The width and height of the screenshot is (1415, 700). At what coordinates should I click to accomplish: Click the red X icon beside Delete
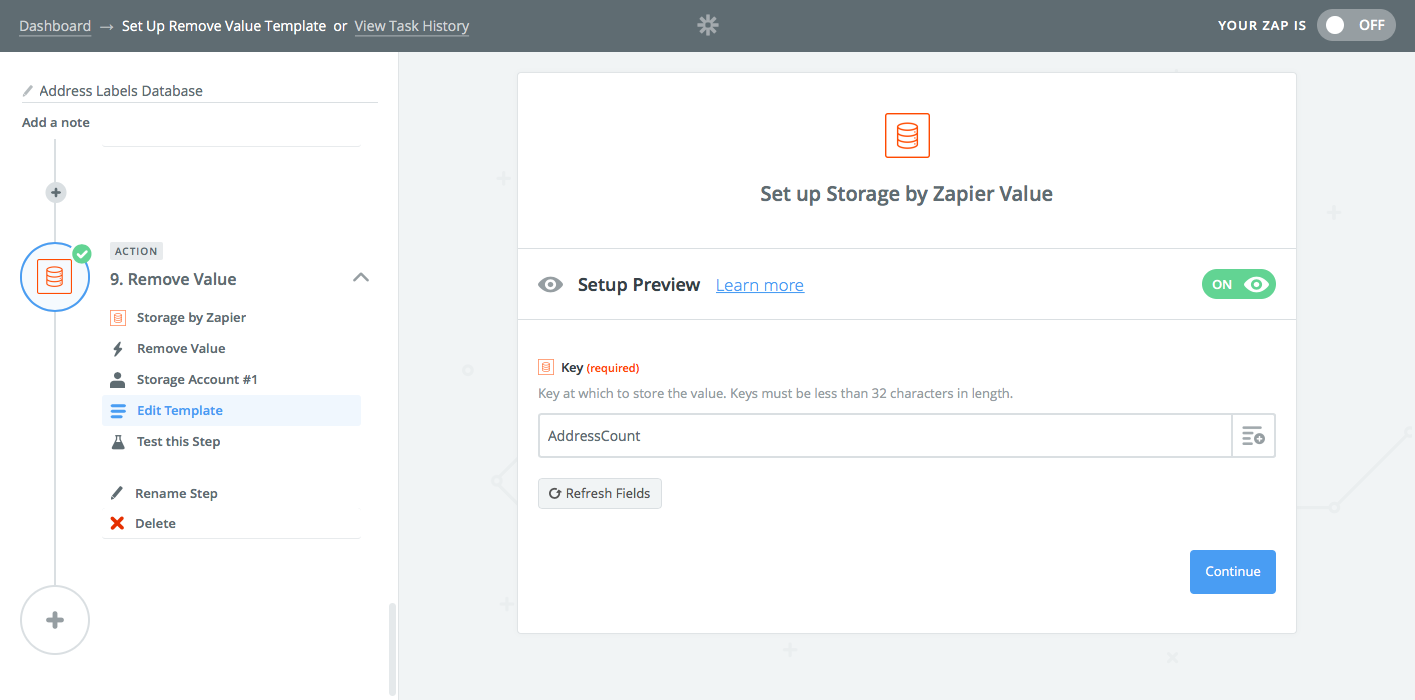[x=117, y=523]
